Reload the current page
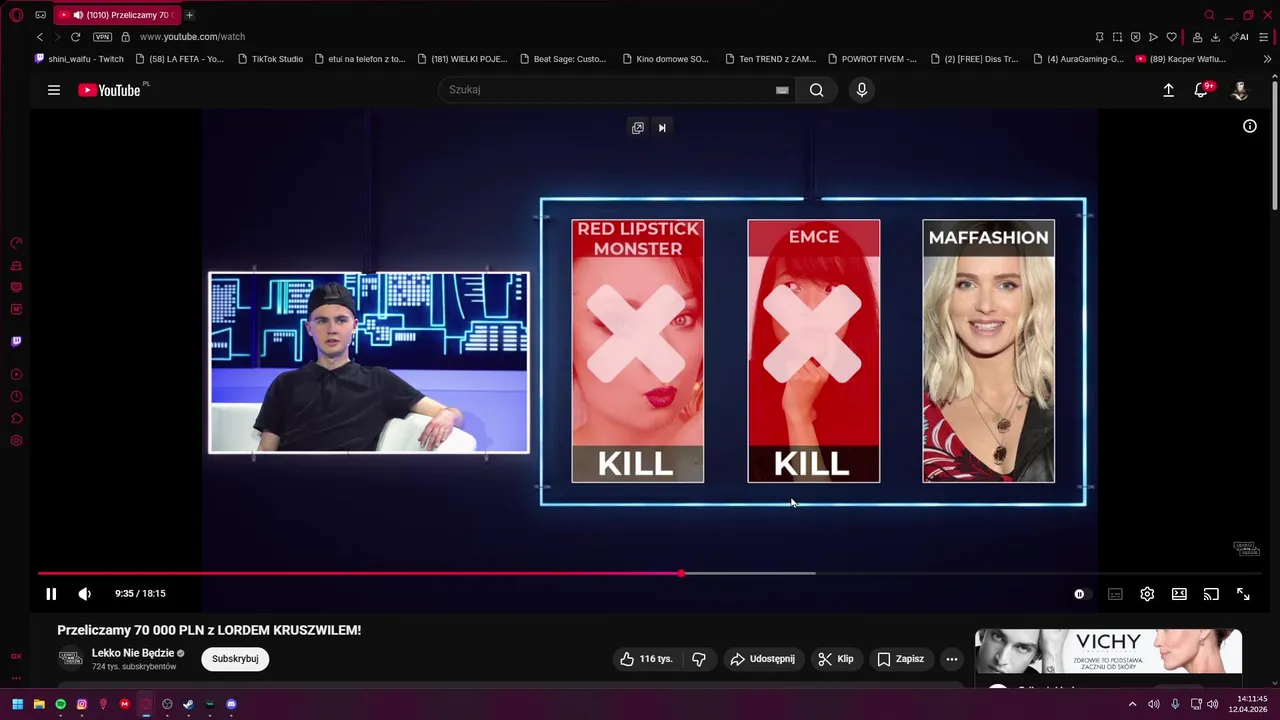 coord(75,37)
